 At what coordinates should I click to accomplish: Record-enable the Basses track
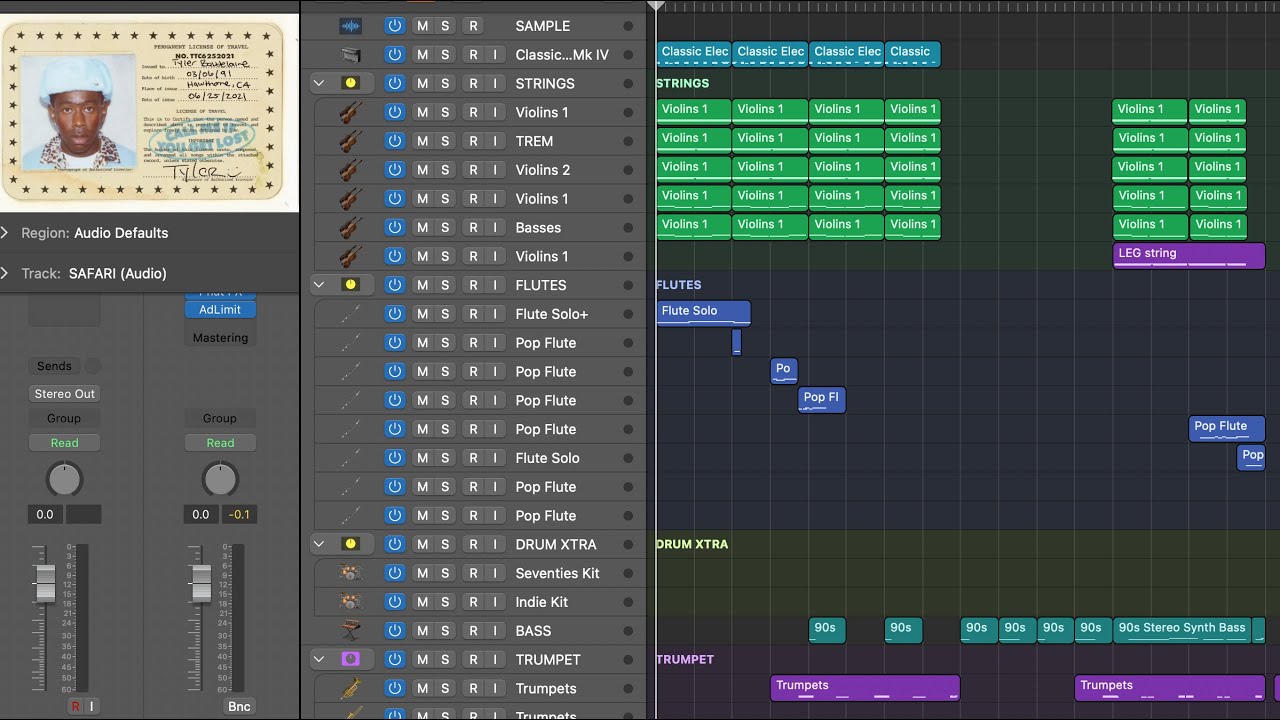(473, 228)
